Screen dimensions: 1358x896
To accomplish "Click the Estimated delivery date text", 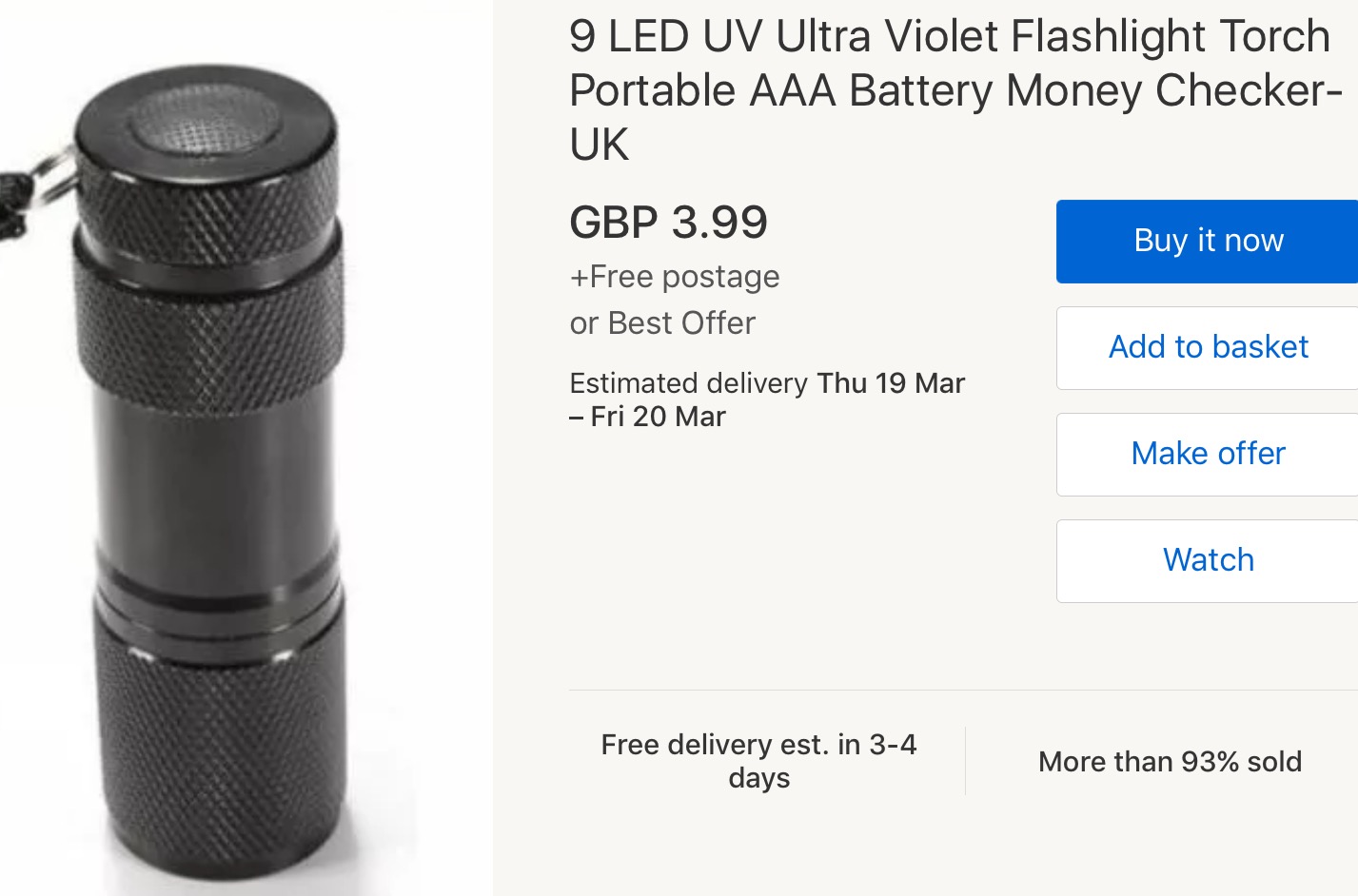I will [x=766, y=399].
